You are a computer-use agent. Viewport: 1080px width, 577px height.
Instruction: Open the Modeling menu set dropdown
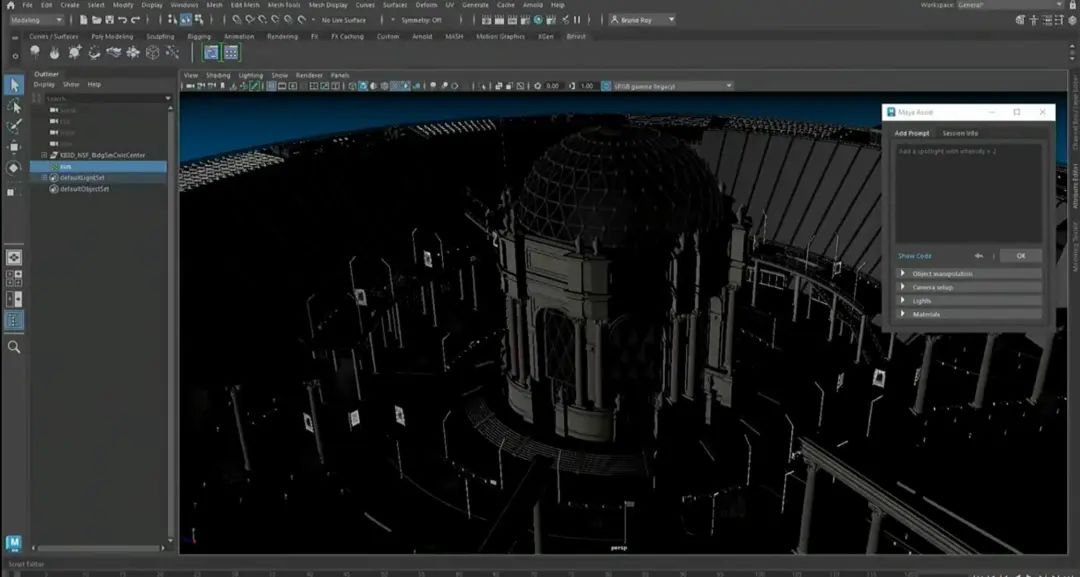[35, 19]
